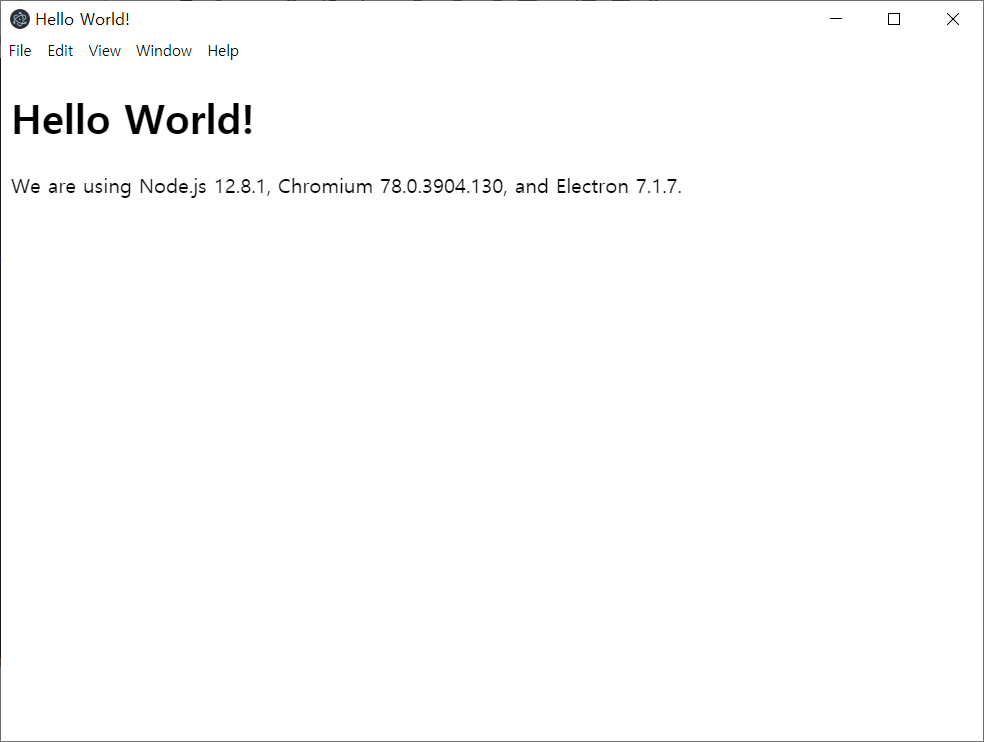Click the large "Hello World!" page heading
Screen dimensions: 984x742
coord(132,119)
